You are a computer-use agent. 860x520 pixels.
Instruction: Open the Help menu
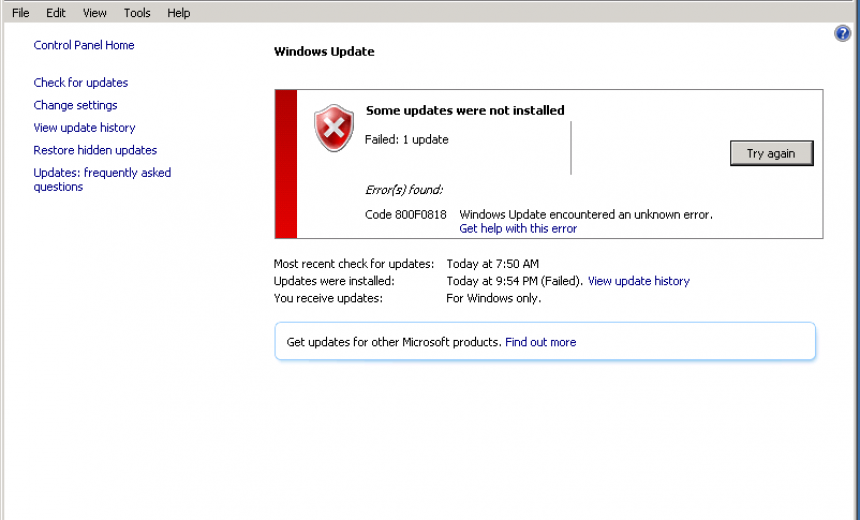(178, 13)
